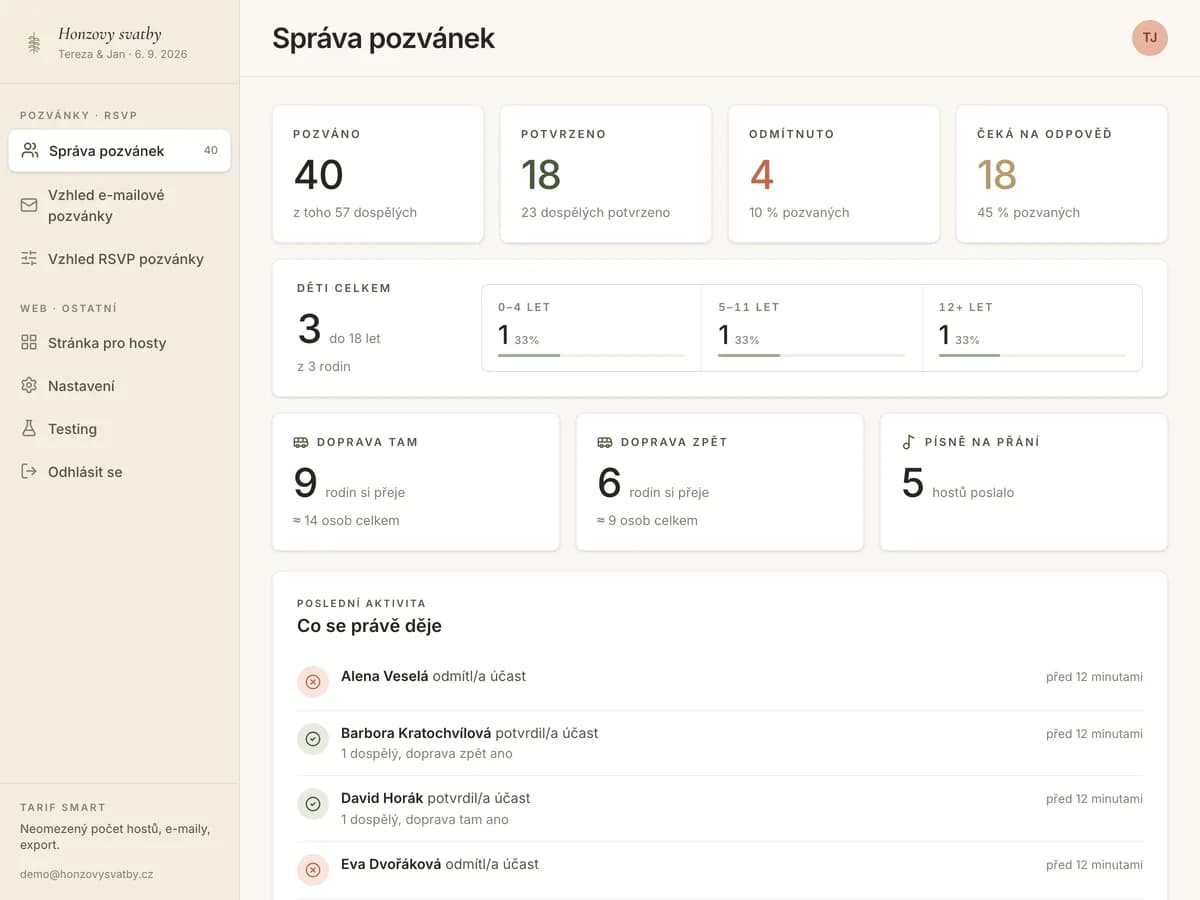This screenshot has width=1200, height=900.
Task: Open Vzhled e-mailové pozvánky page
Action: pyautogui.click(x=119, y=205)
